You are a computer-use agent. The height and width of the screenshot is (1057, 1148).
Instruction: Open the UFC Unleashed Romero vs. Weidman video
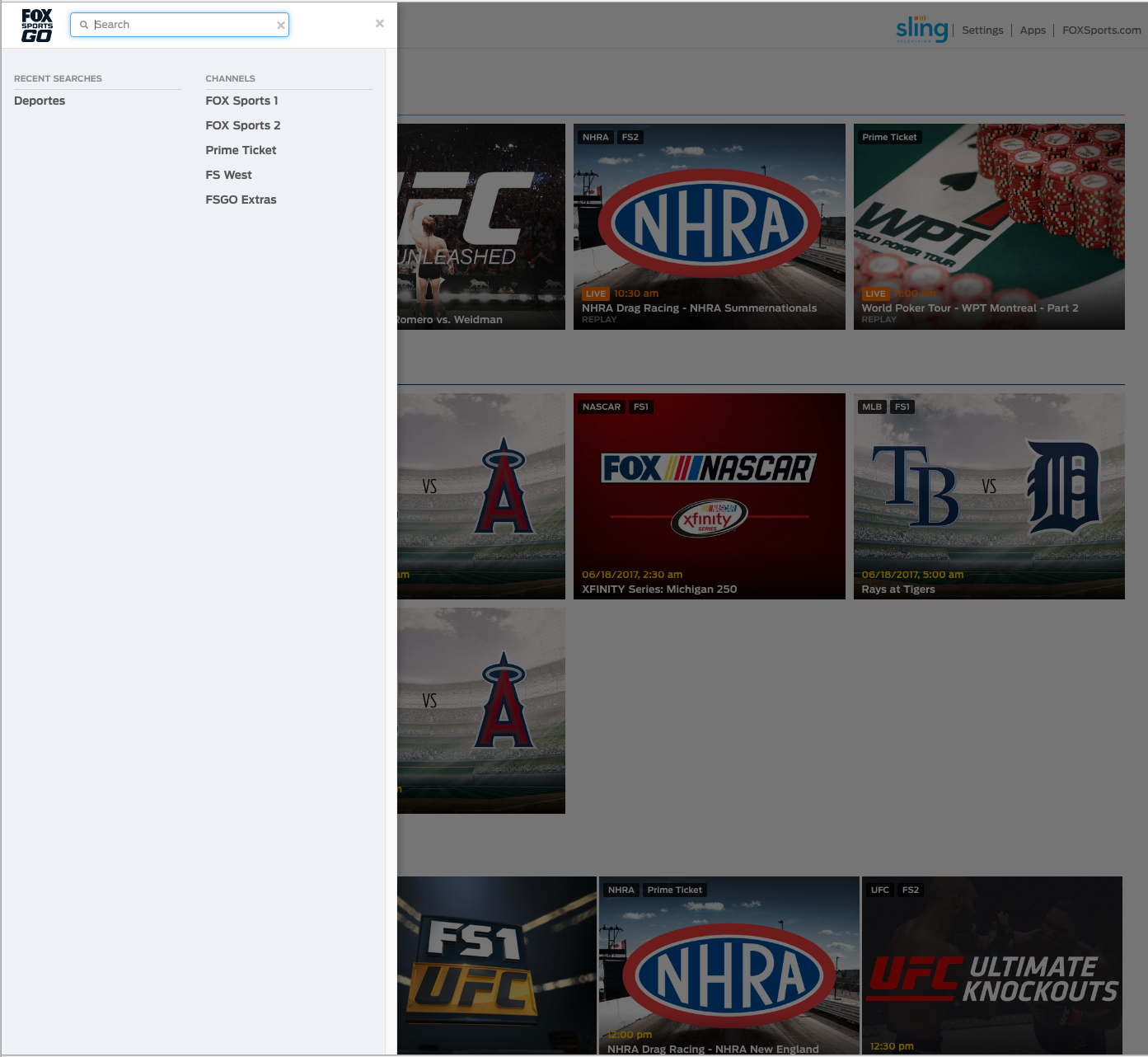pos(481,227)
